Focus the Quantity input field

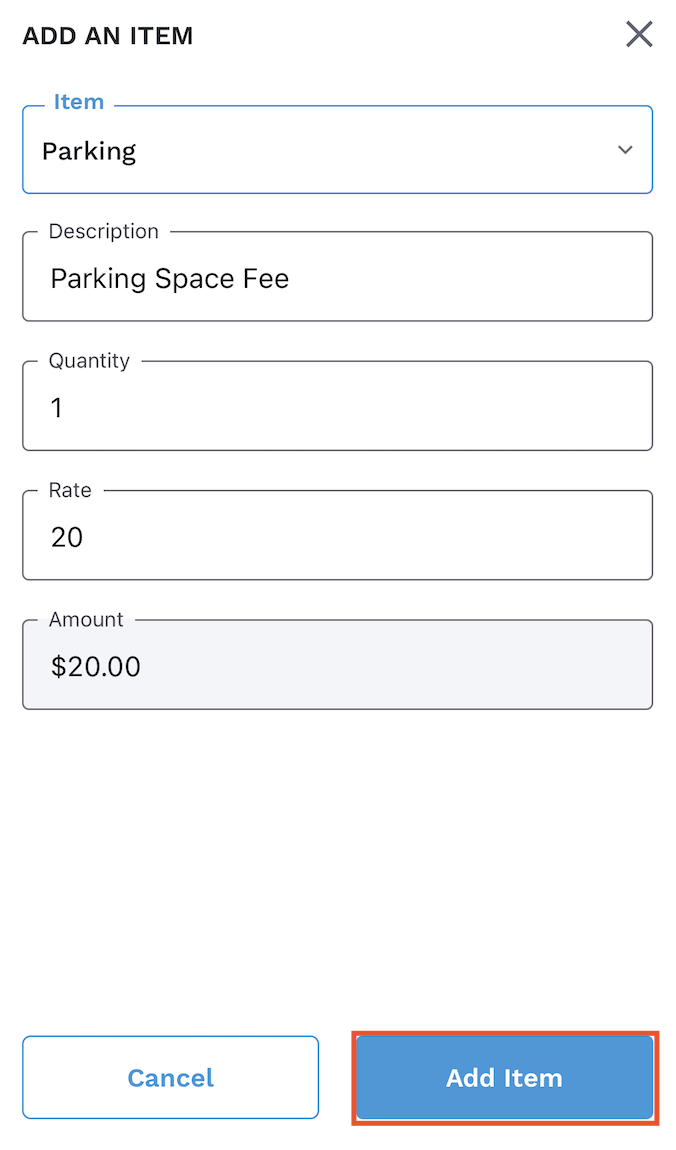click(337, 407)
